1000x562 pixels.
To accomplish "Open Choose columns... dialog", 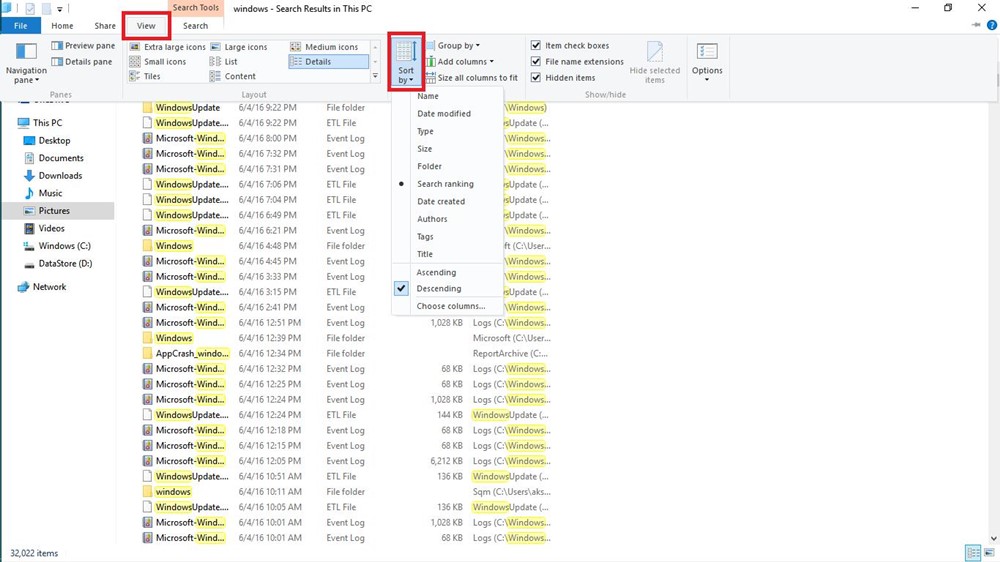I will coord(451,306).
